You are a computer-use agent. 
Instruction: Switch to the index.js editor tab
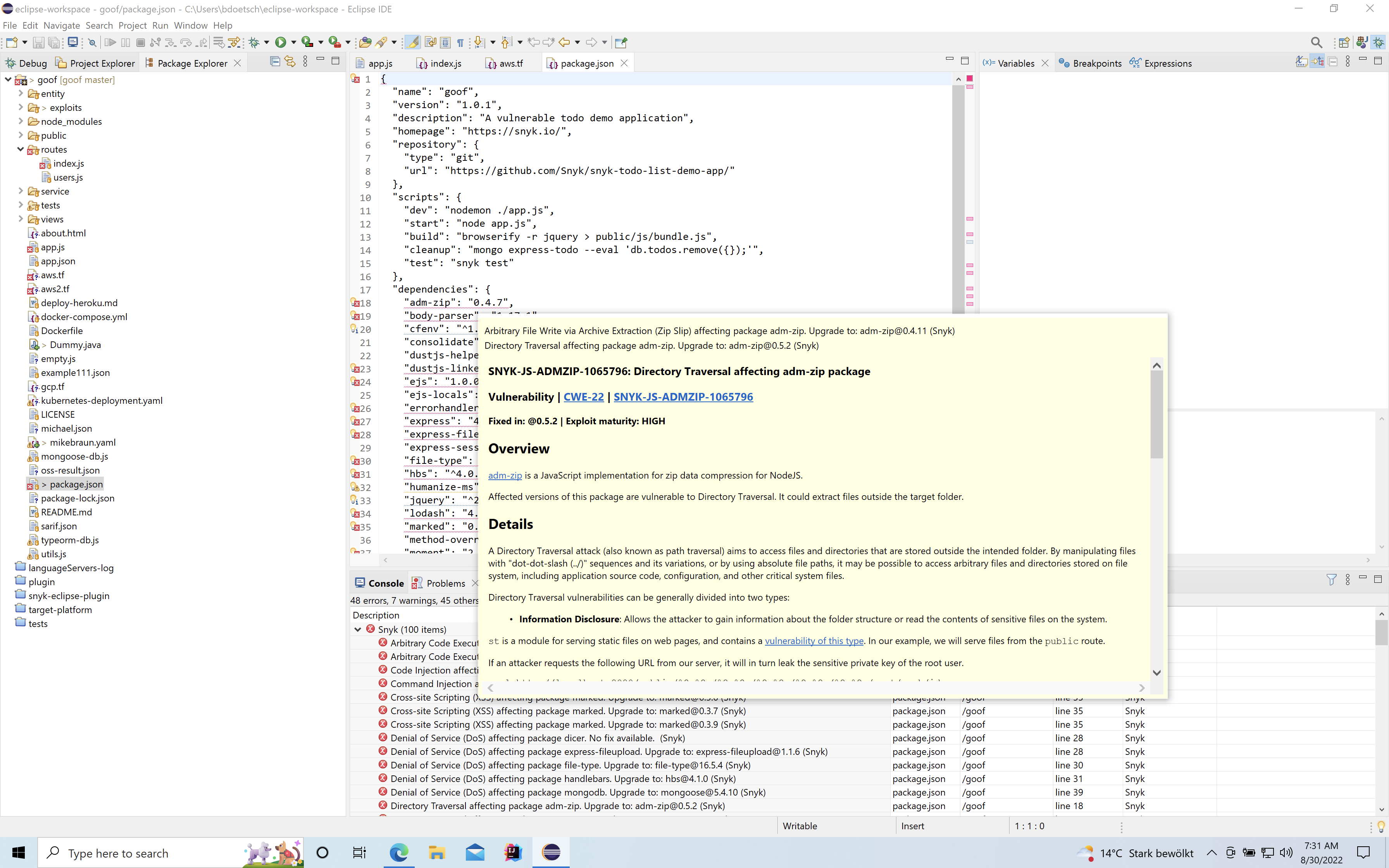tap(445, 63)
